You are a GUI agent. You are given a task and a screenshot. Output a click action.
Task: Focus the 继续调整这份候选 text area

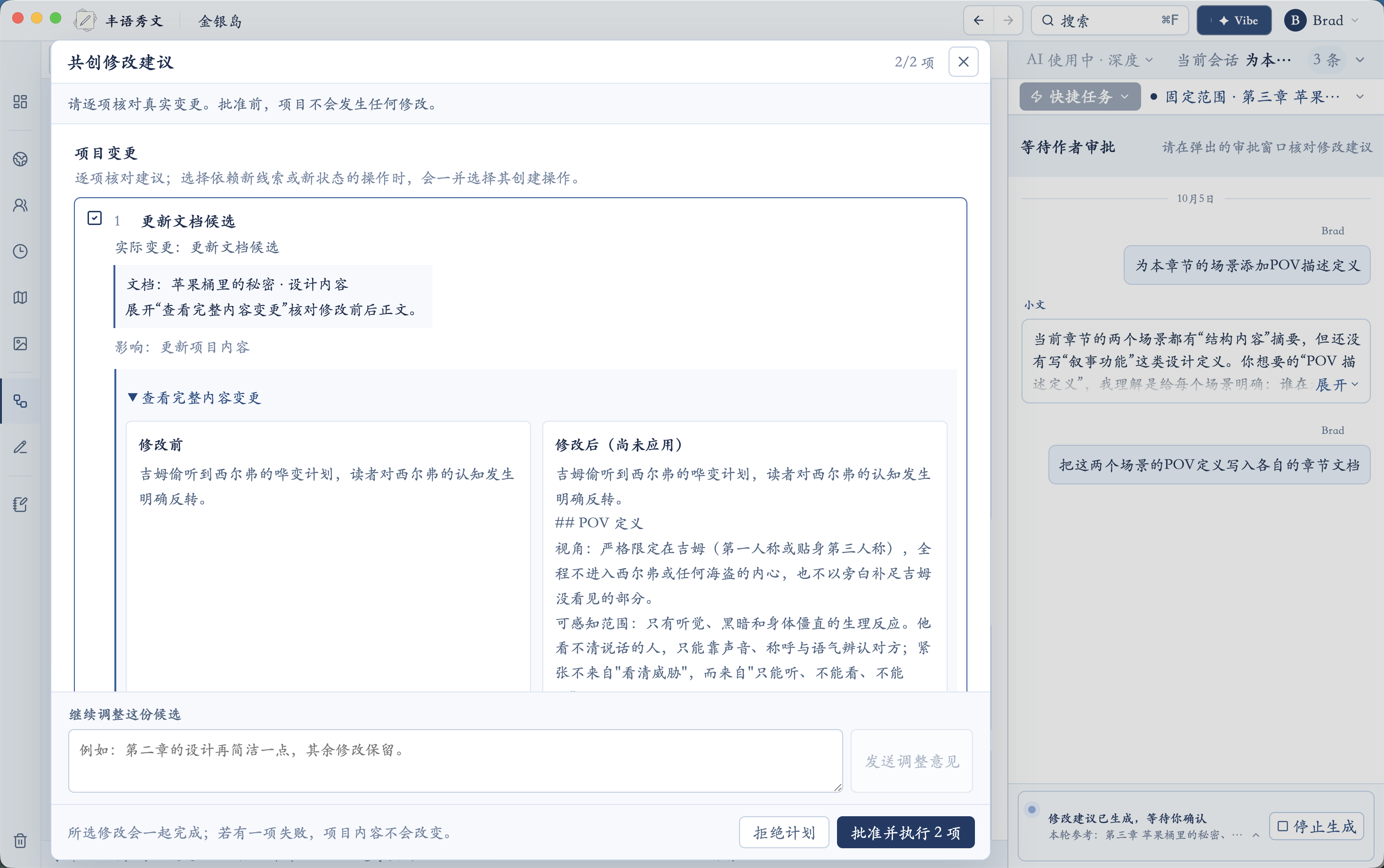pyautogui.click(x=455, y=761)
